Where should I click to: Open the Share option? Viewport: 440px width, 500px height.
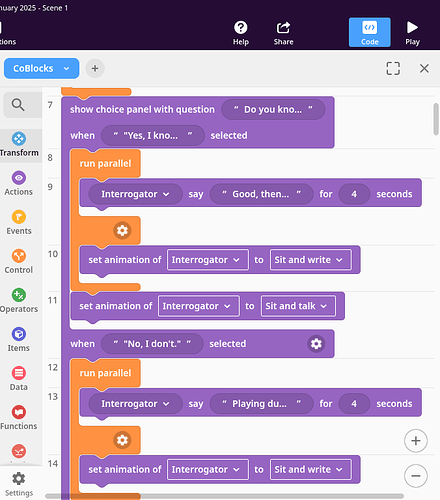283,33
